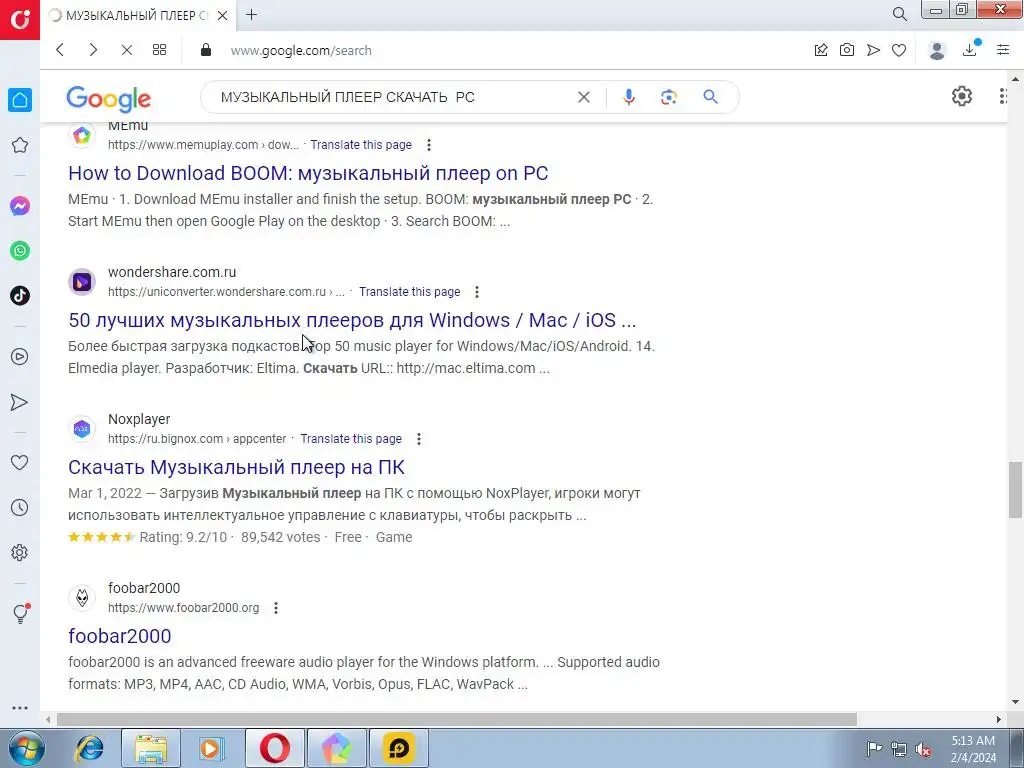Viewport: 1024px width, 768px height.
Task: Open sidebar Settings gear
Action: [20, 552]
